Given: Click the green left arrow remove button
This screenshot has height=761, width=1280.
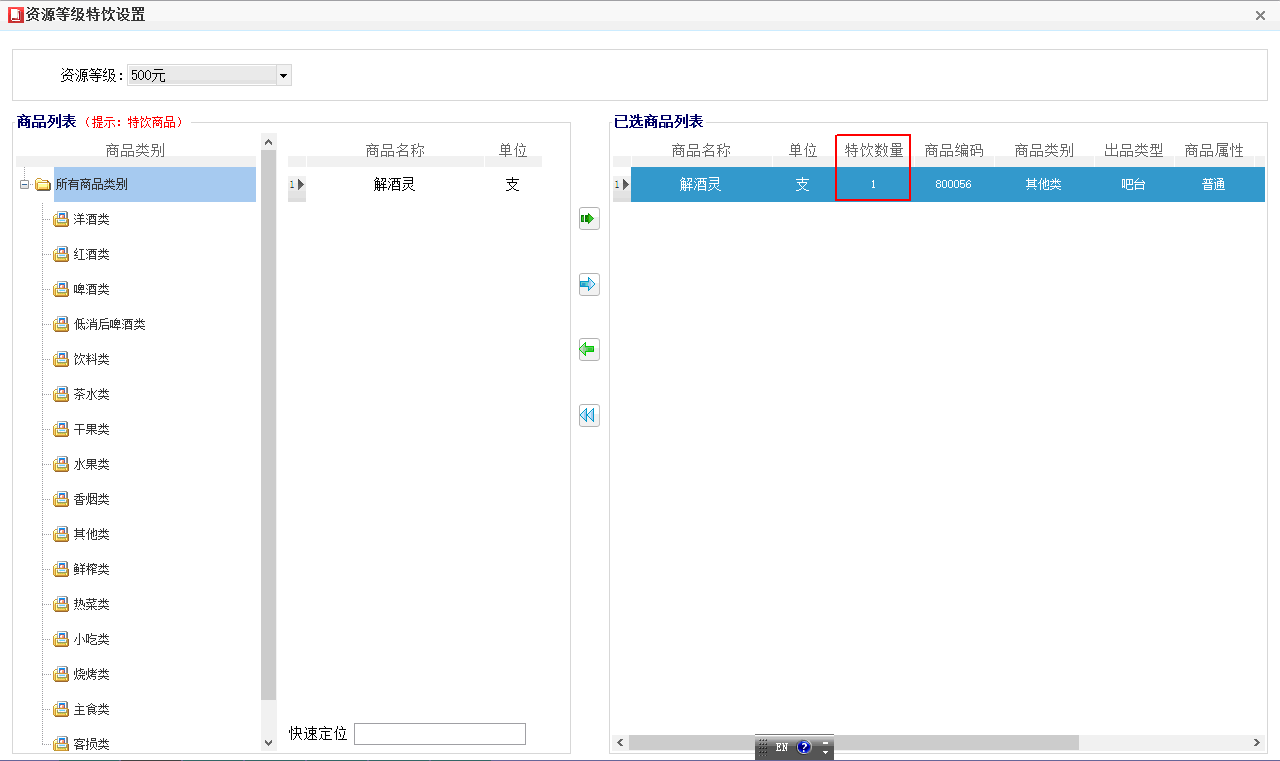Looking at the screenshot, I should click(589, 350).
